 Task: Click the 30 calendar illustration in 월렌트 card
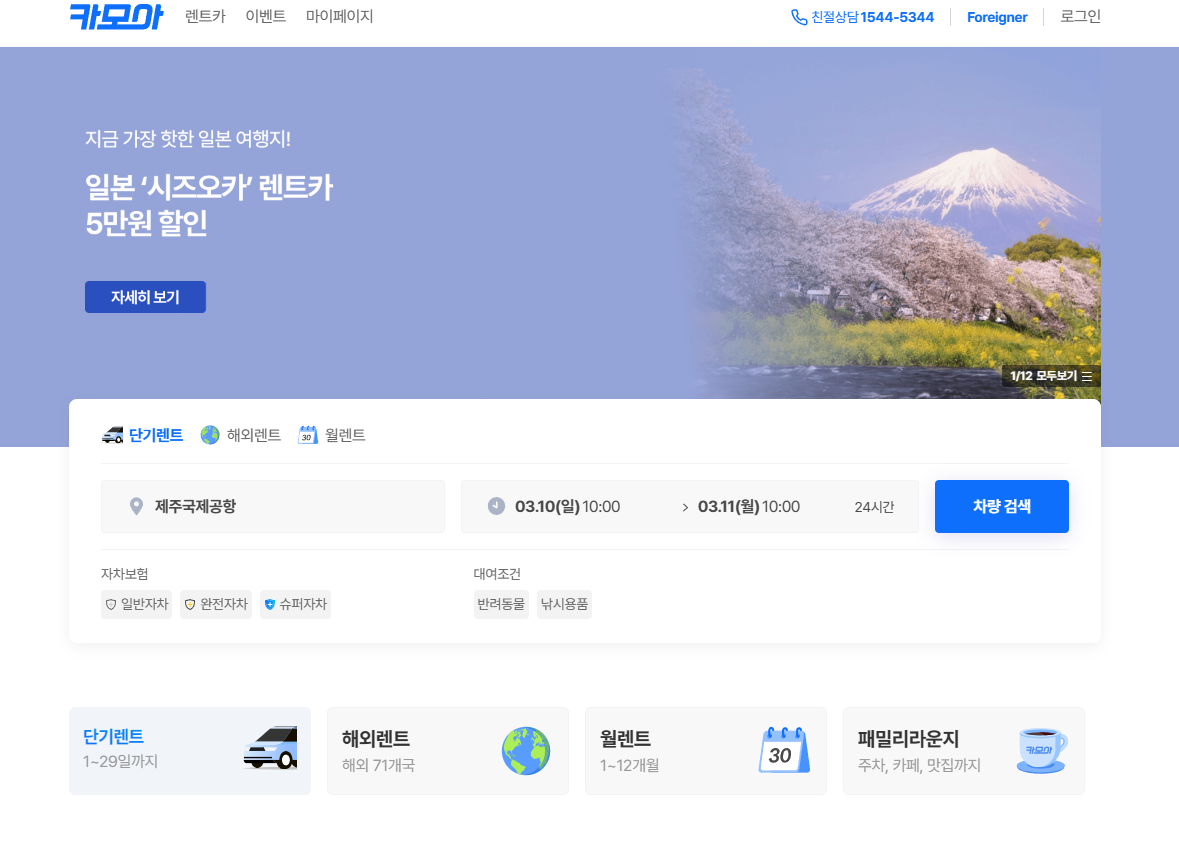point(784,750)
